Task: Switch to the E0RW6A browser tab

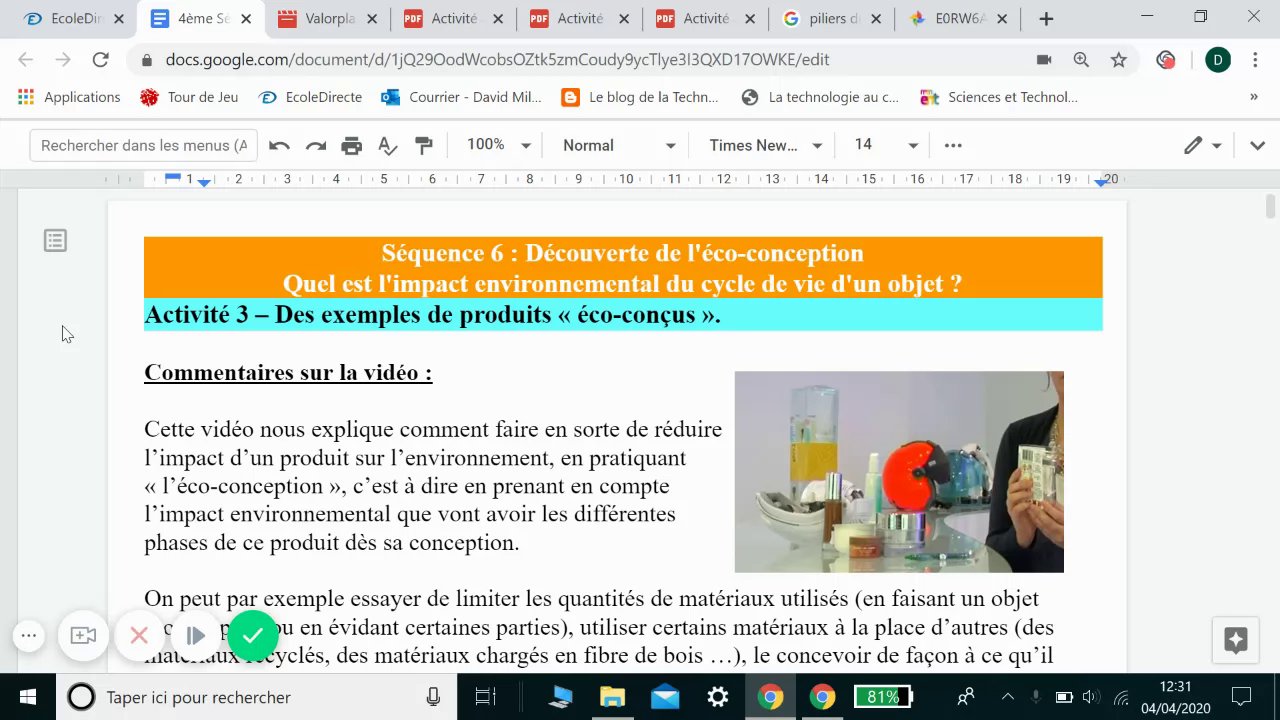Action: (x=959, y=19)
